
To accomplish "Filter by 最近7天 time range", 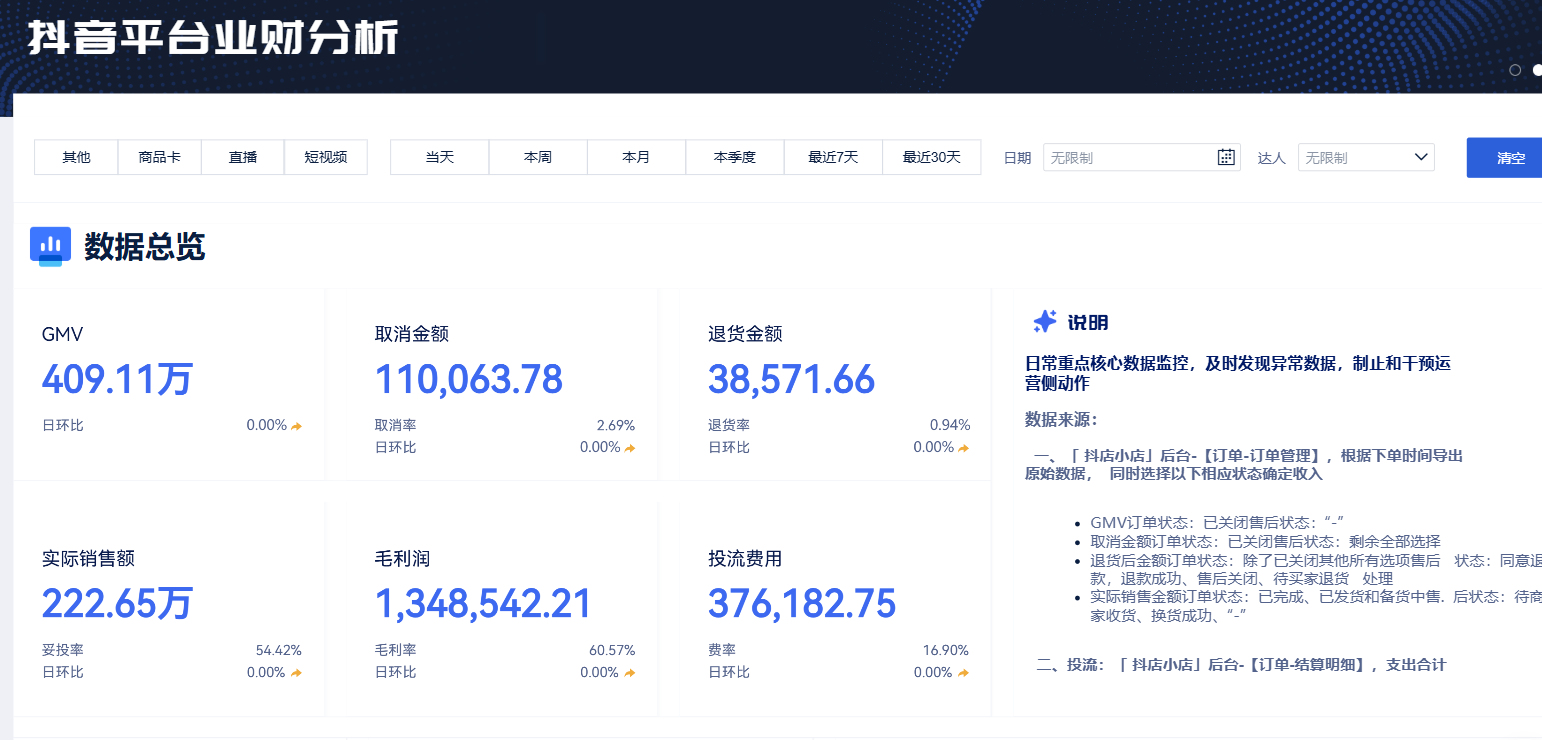I will coord(833,157).
